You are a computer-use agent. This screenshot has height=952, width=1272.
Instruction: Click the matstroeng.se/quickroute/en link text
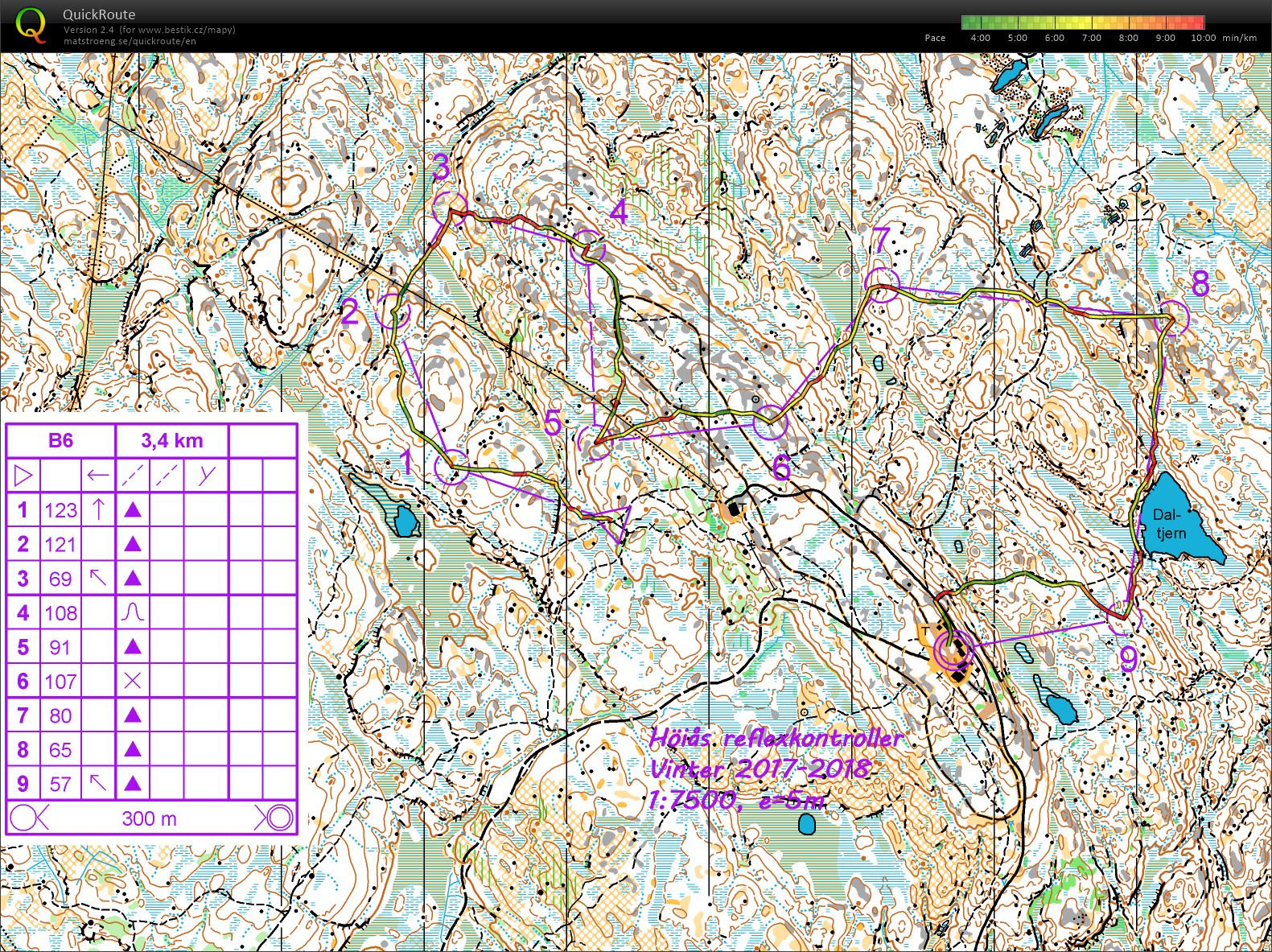(x=130, y=41)
